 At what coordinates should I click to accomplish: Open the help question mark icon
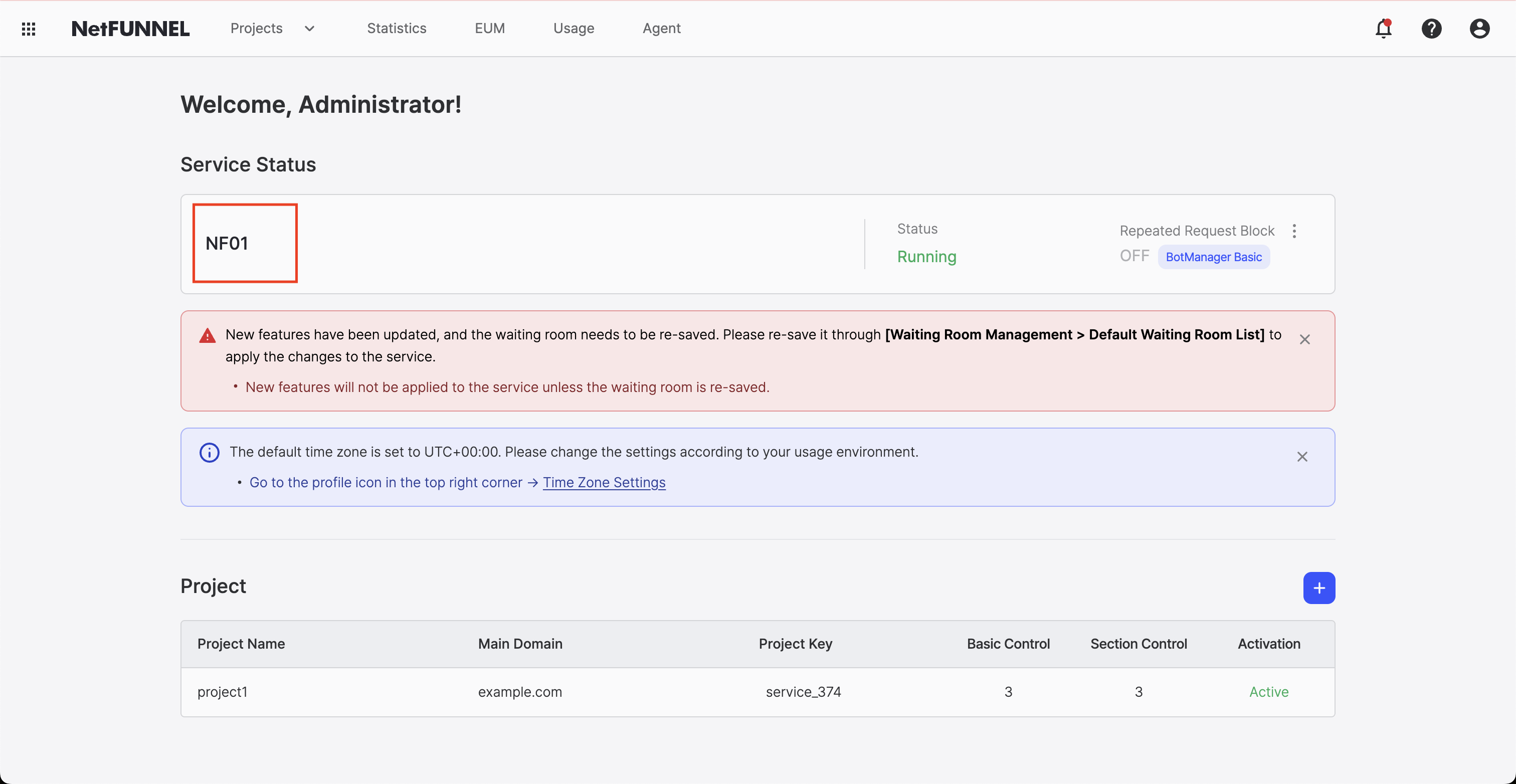coord(1431,28)
